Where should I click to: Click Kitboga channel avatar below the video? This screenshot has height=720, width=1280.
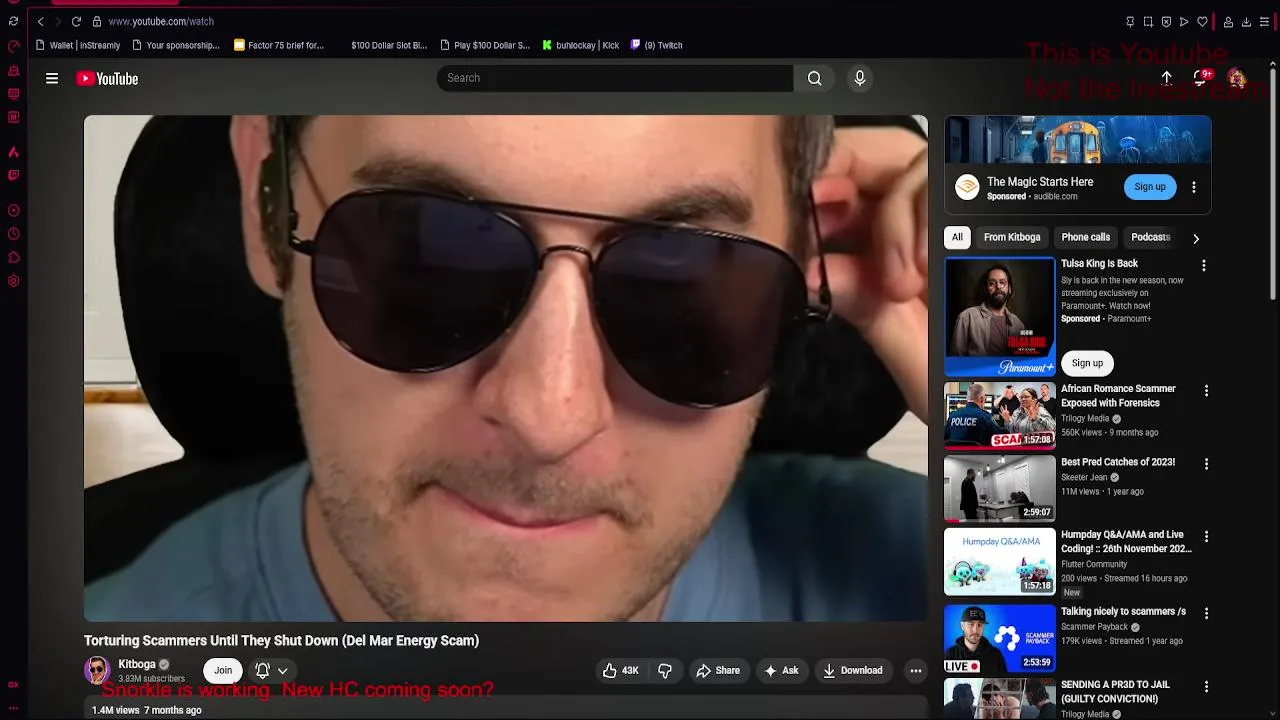(97, 670)
